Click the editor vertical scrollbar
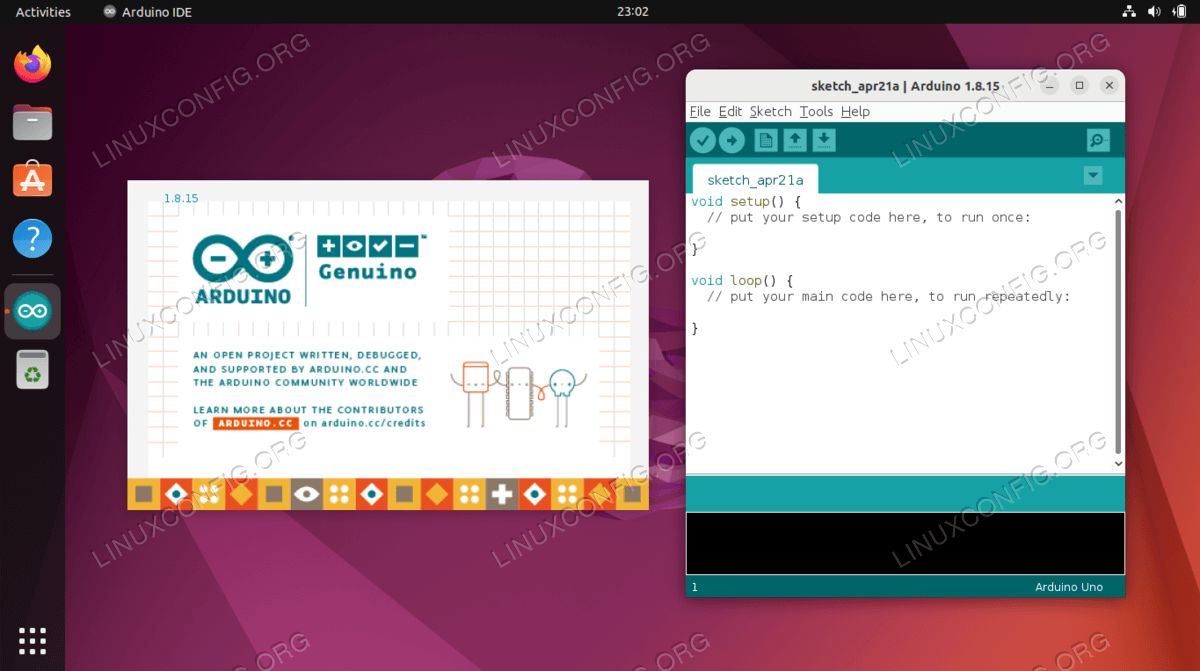The image size is (1200, 671). coord(1118,330)
